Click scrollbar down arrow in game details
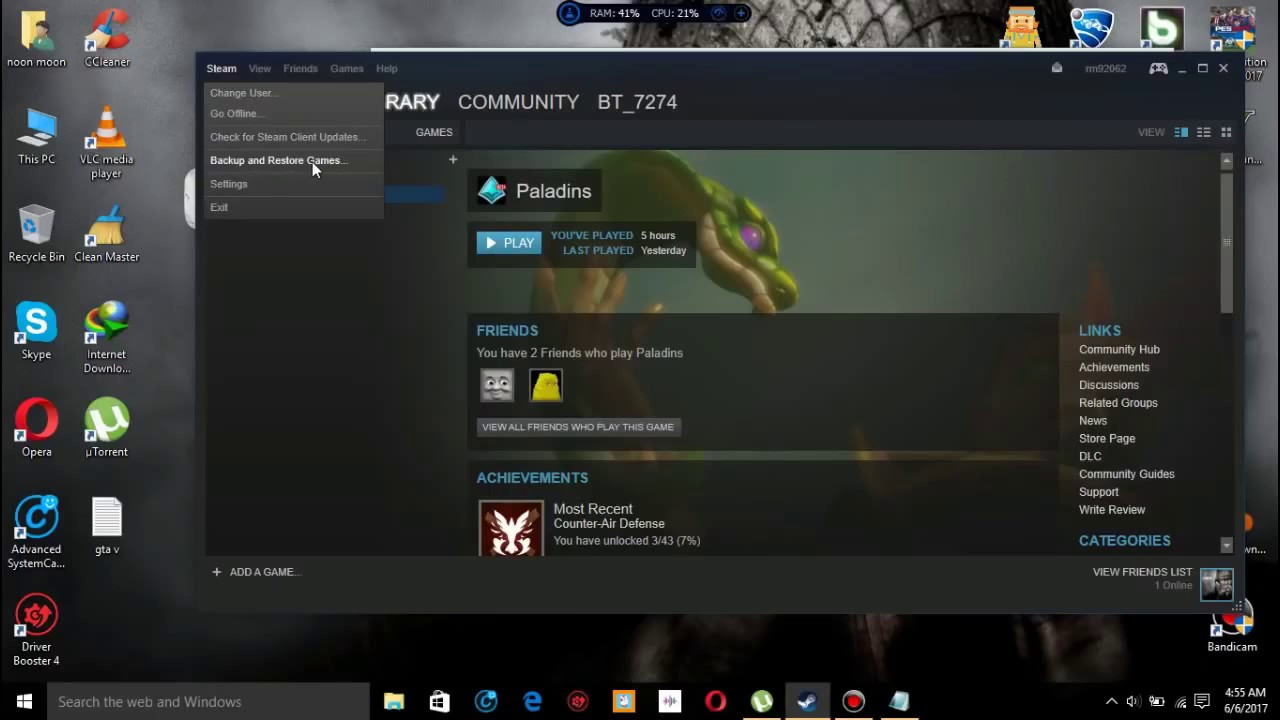 click(x=1227, y=545)
